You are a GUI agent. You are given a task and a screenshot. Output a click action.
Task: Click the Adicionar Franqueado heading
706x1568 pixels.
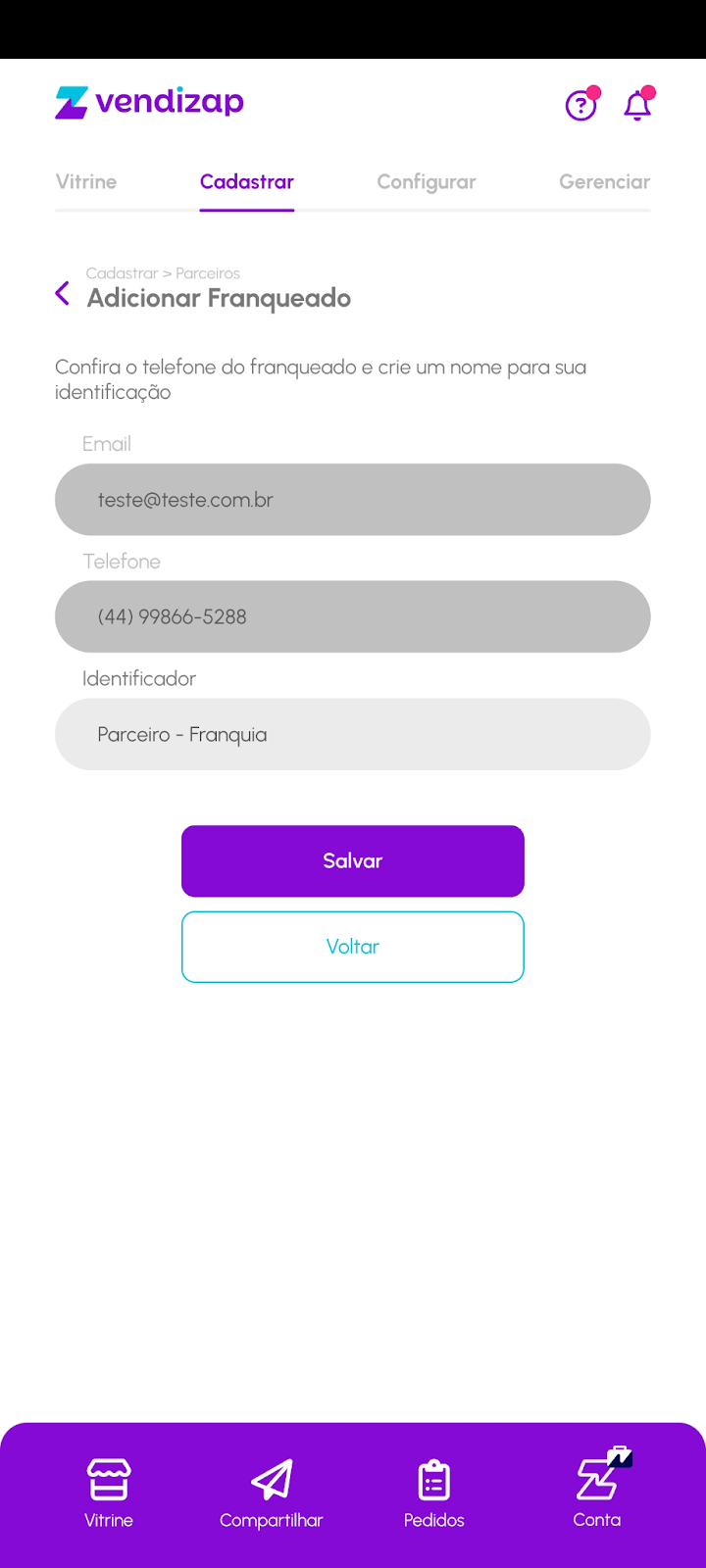coord(220,298)
